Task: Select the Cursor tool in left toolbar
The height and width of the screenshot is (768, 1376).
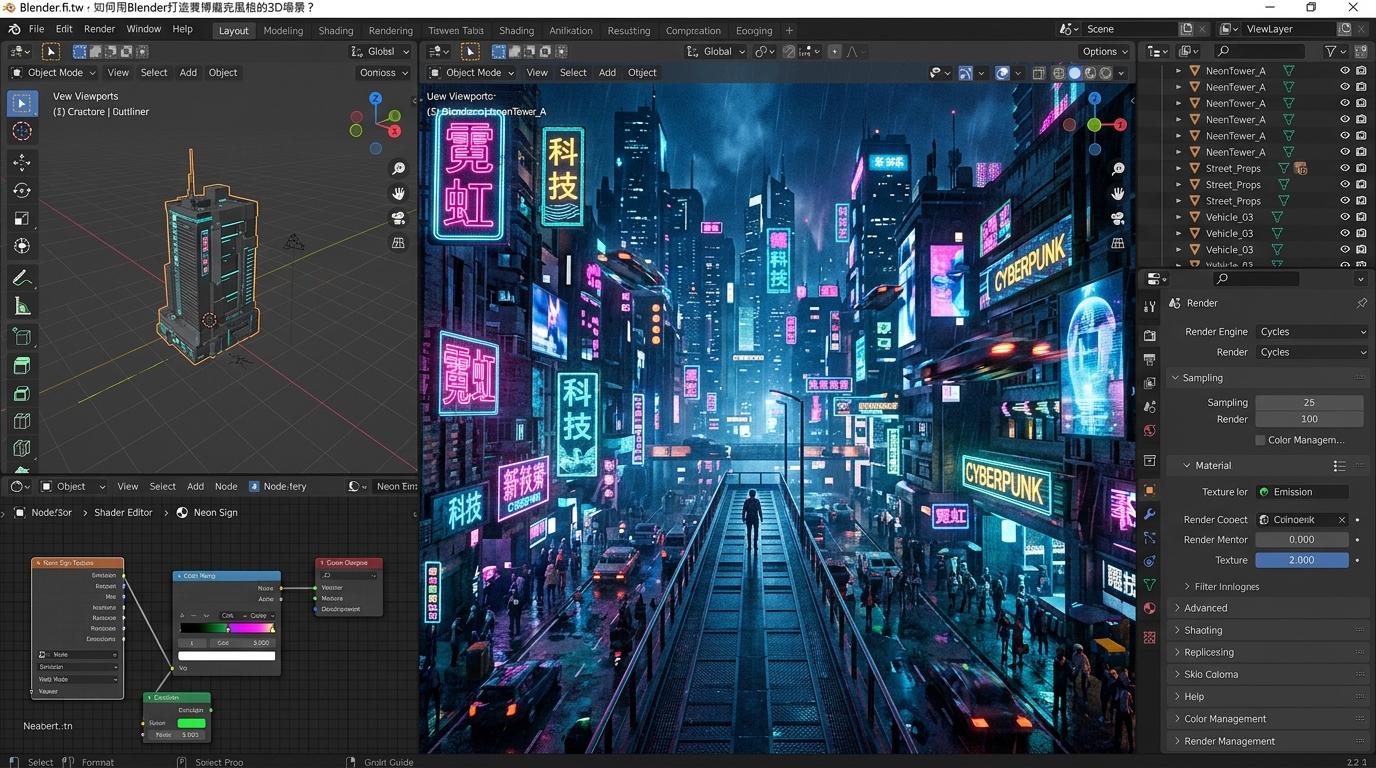Action: tap(22, 132)
